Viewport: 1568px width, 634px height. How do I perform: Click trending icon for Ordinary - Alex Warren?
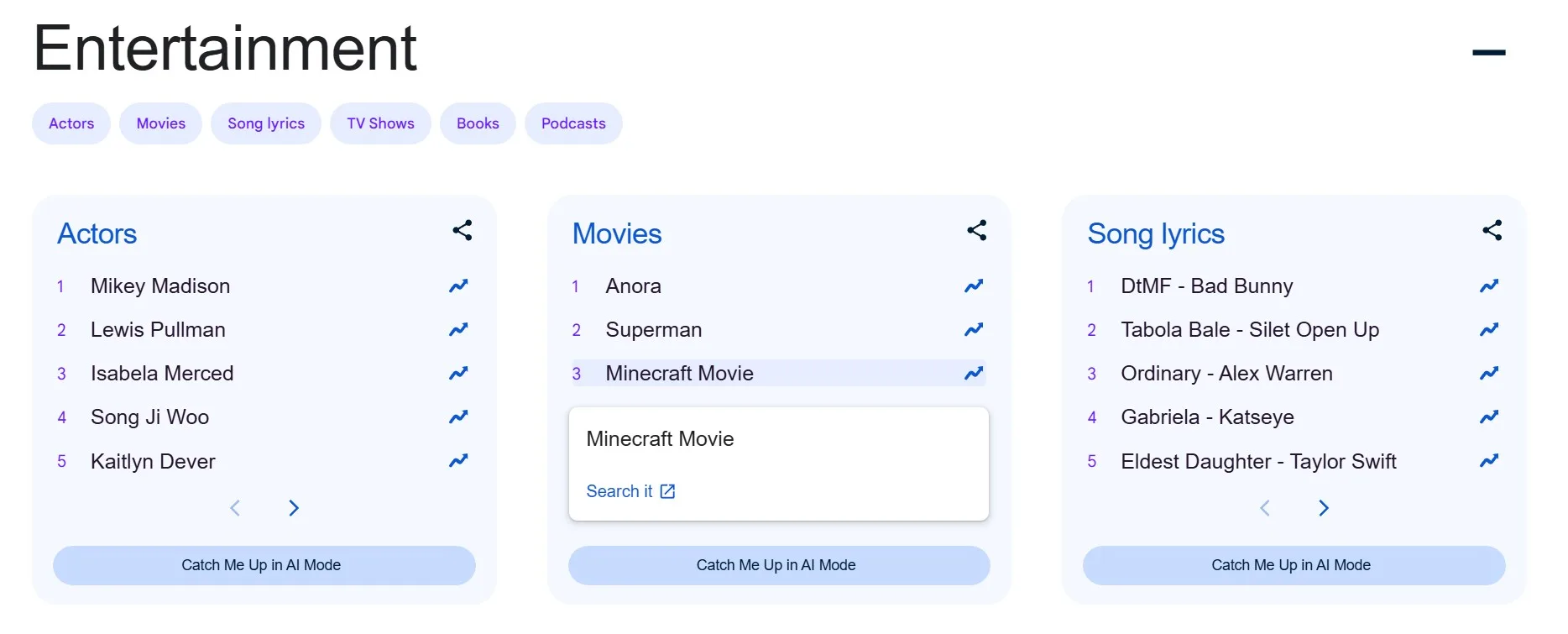tap(1489, 374)
